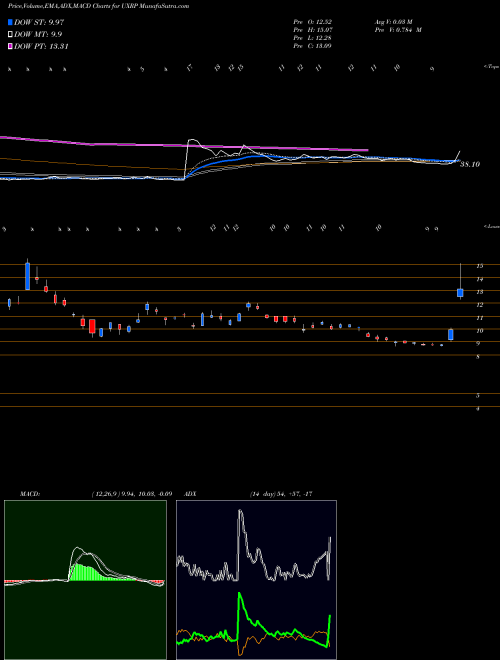Click the magenta DOW PT legend swatch
Viewport: 500px width, 660px height.
click(x=10, y=46)
